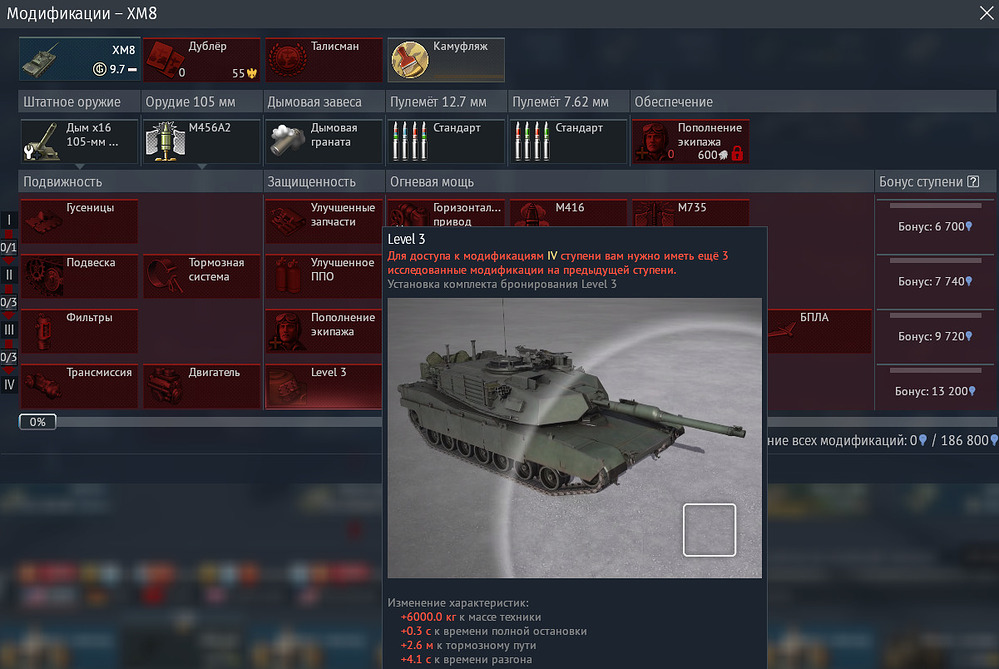Select the M735 shell modification
The height and width of the screenshot is (669, 999).
pyautogui.click(x=691, y=213)
